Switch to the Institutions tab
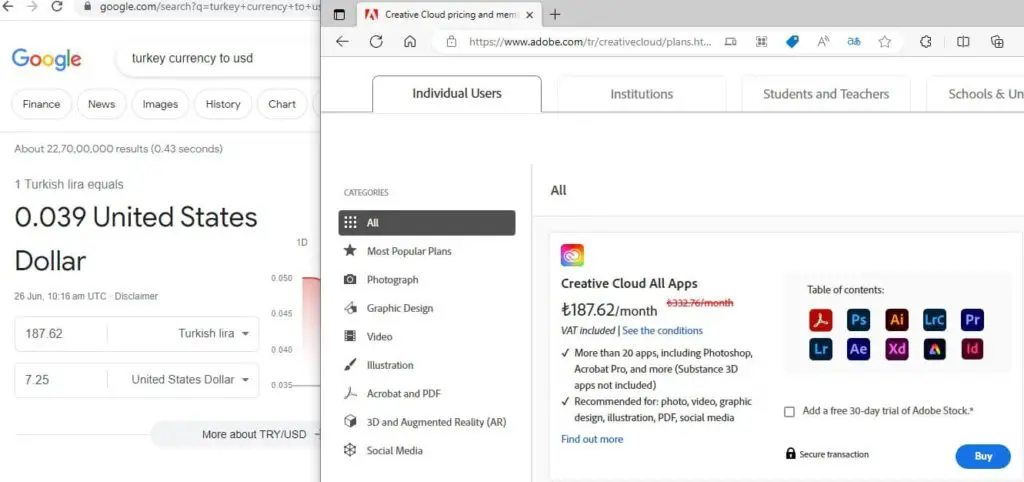 (641, 94)
